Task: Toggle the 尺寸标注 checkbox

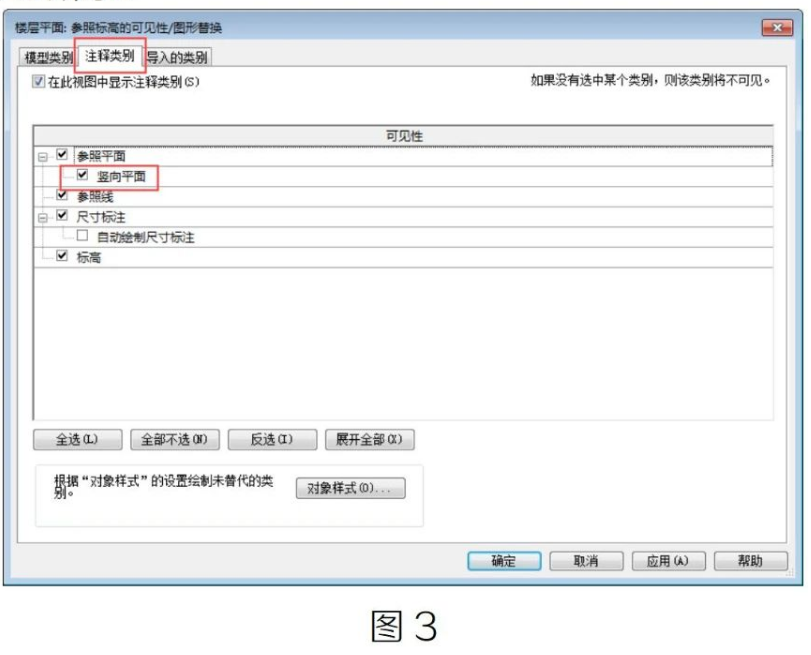Action: (62, 215)
